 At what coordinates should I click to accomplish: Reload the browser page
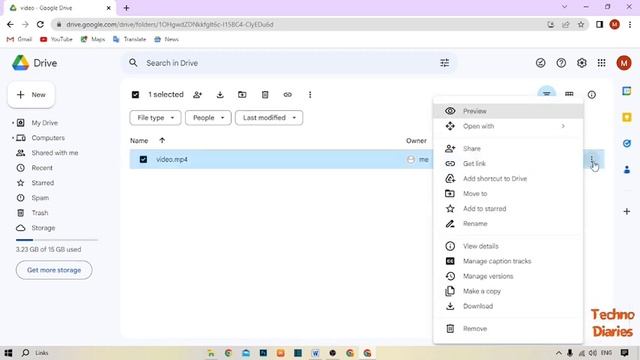click(x=40, y=24)
